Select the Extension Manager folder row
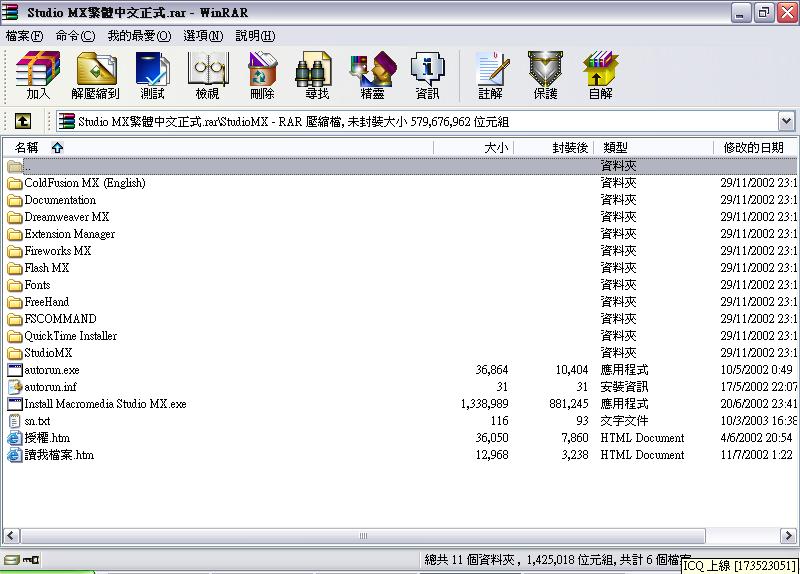Viewport: 800px width, 574px height. tap(399, 234)
